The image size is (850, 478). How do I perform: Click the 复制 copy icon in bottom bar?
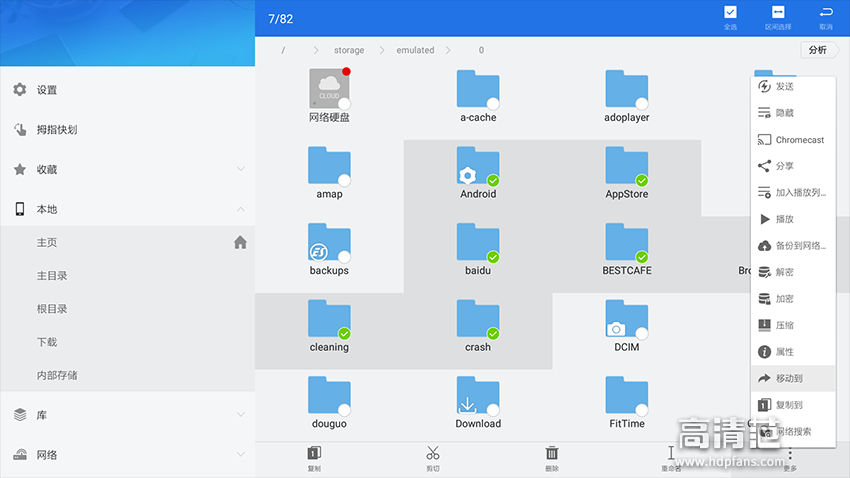click(314, 453)
